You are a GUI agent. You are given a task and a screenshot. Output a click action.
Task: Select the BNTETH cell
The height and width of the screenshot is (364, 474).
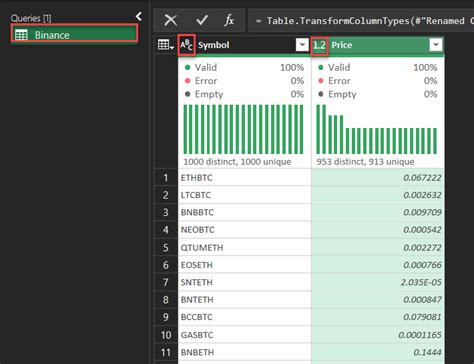click(x=244, y=300)
